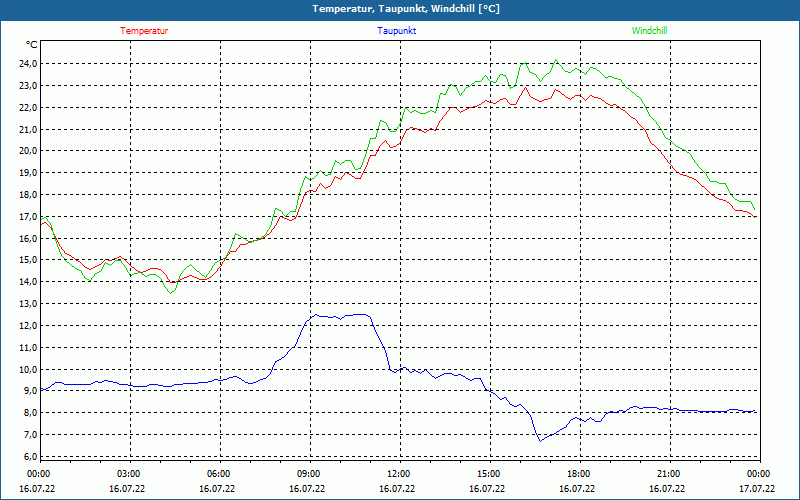This screenshot has height=500, width=800.
Task: Click the 21,0 y-axis value
Action: pos(29,129)
